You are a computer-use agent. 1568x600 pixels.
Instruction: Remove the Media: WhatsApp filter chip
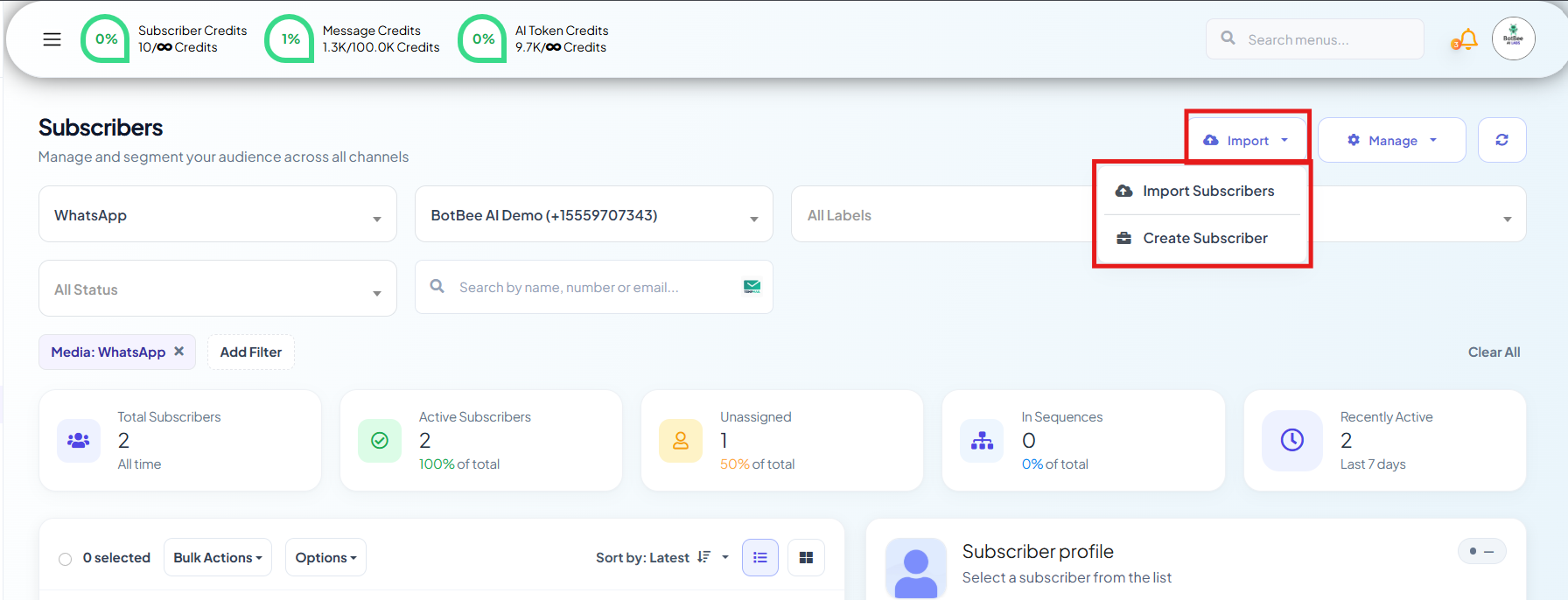179,351
